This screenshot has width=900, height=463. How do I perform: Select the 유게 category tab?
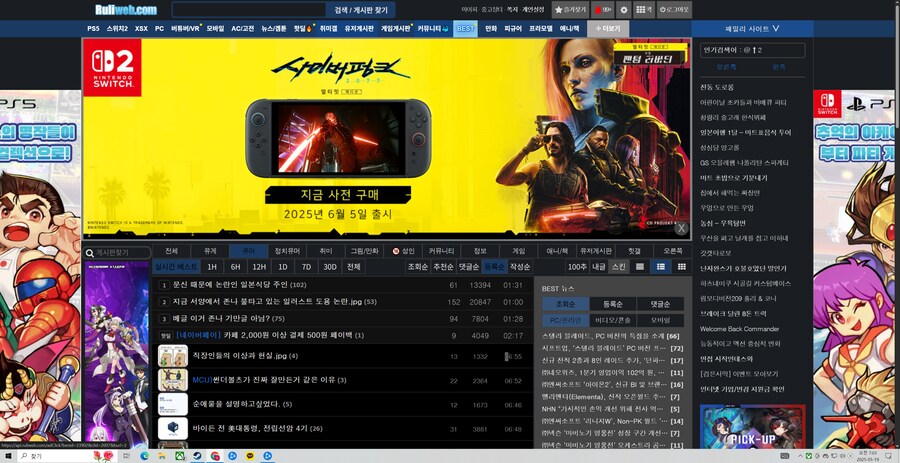tap(210, 251)
